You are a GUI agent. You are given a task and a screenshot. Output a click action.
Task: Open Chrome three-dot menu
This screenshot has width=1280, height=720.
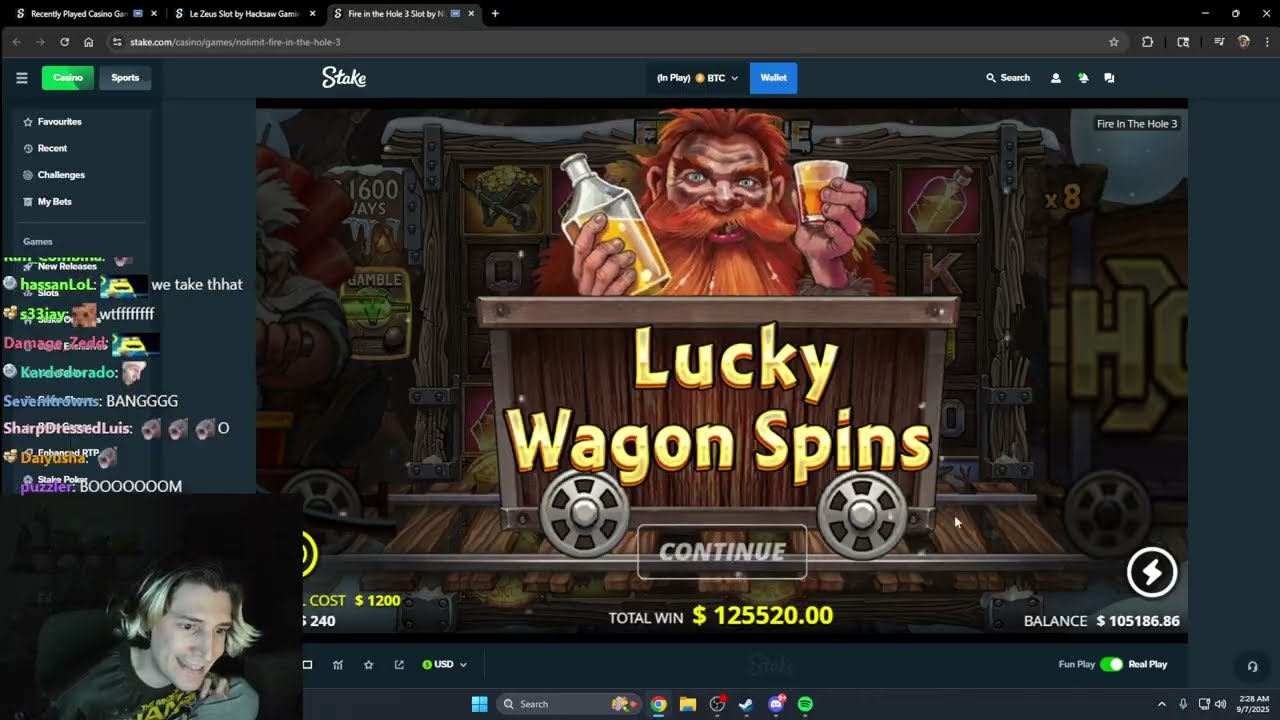[x=1267, y=42]
